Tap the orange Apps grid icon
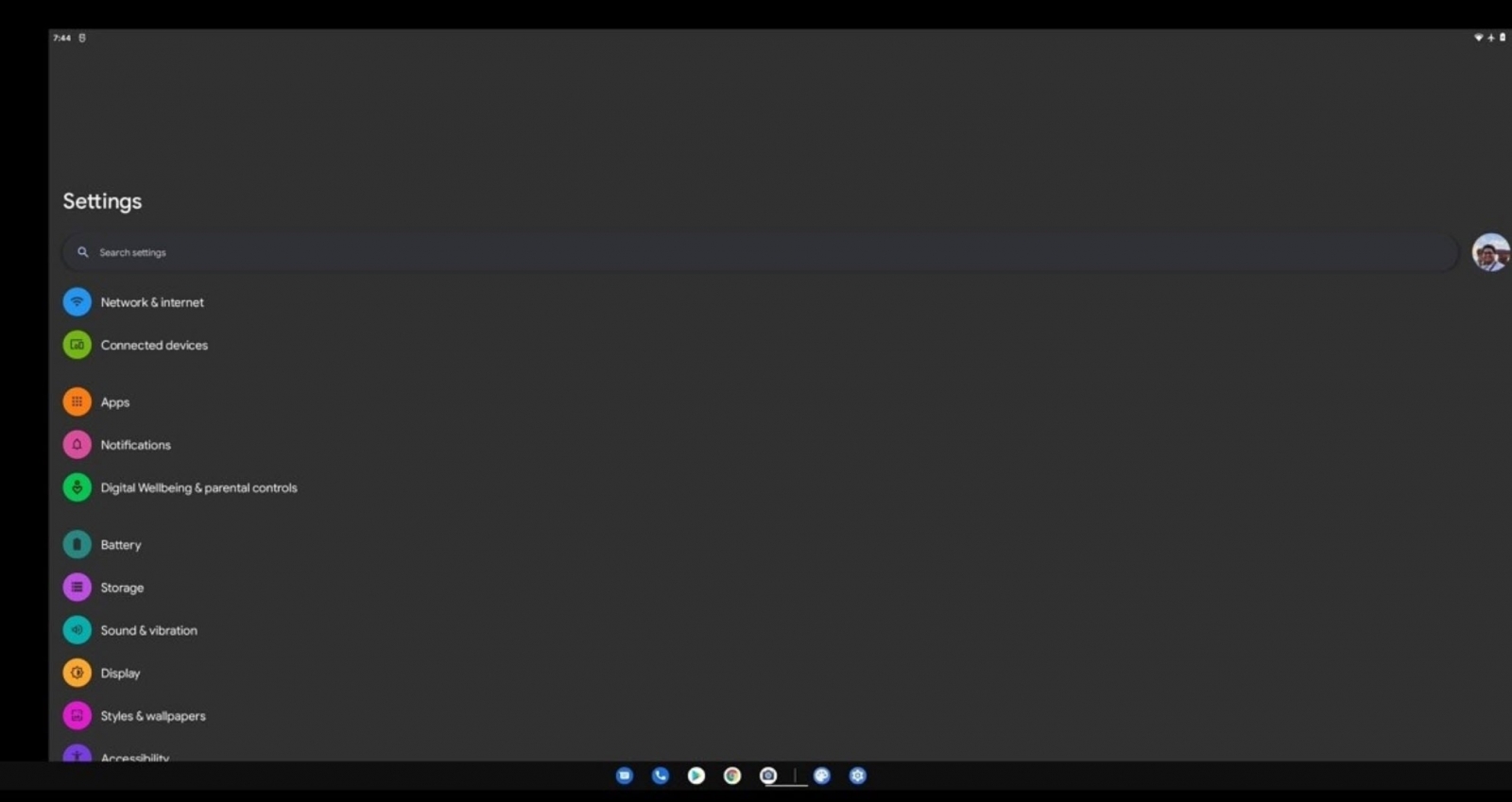Screen dimensions: 1512x802 pyautogui.click(x=77, y=401)
